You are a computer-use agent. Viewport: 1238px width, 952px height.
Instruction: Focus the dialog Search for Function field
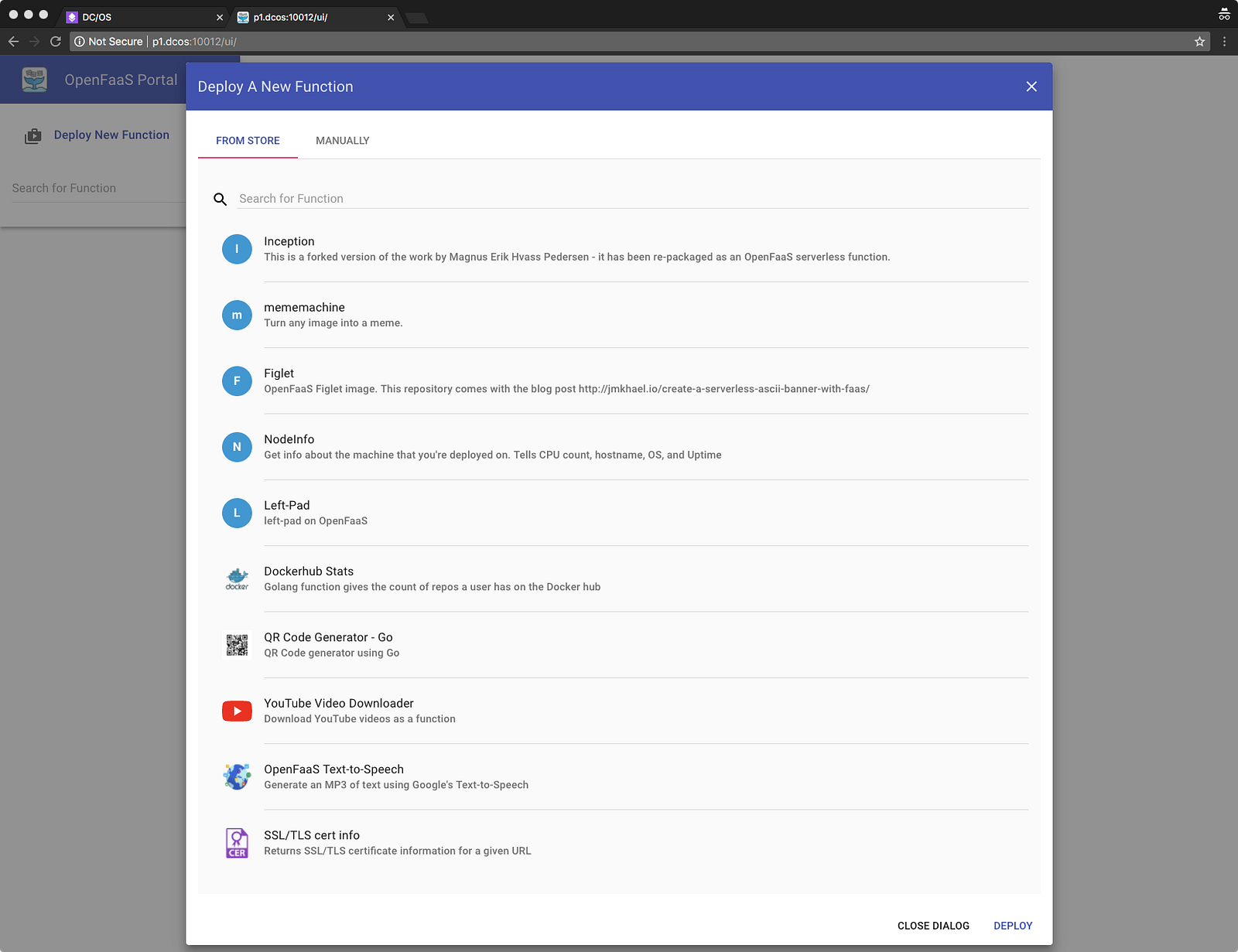coord(633,199)
